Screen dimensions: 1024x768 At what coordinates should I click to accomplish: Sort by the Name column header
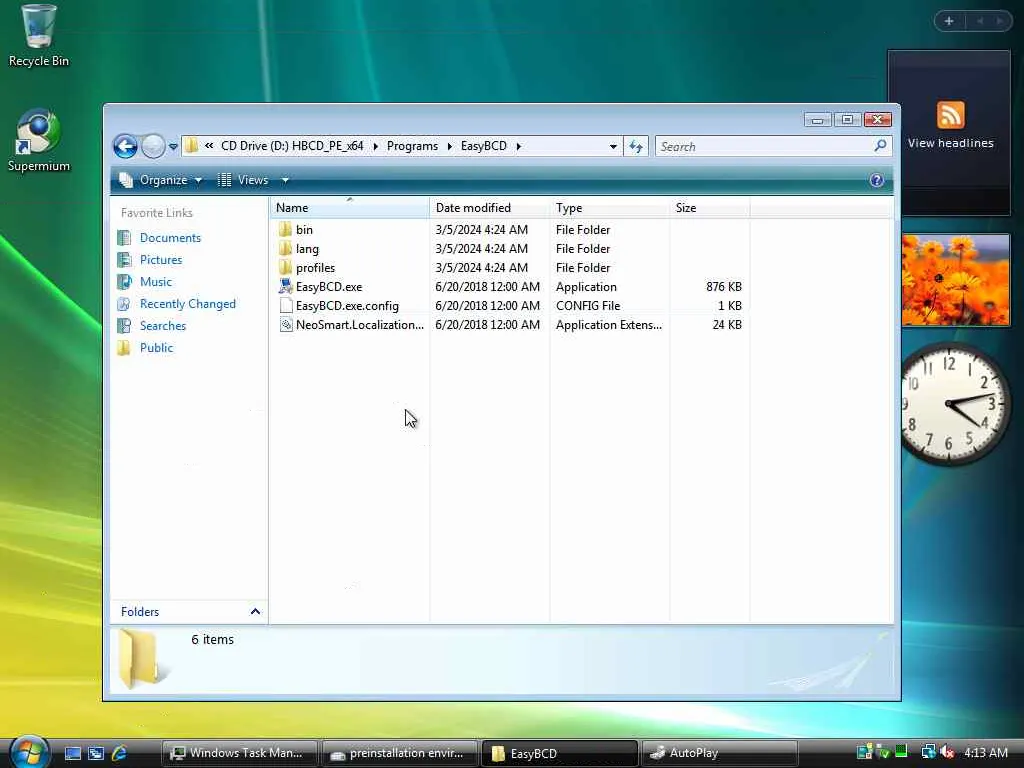[x=349, y=208]
